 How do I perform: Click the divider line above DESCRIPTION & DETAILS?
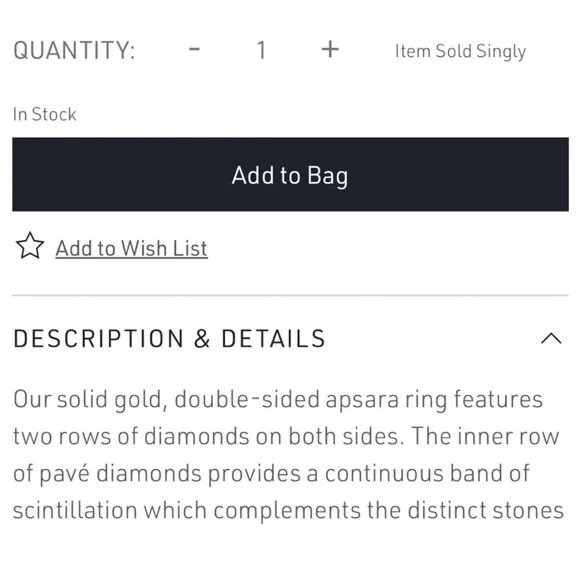(x=290, y=296)
